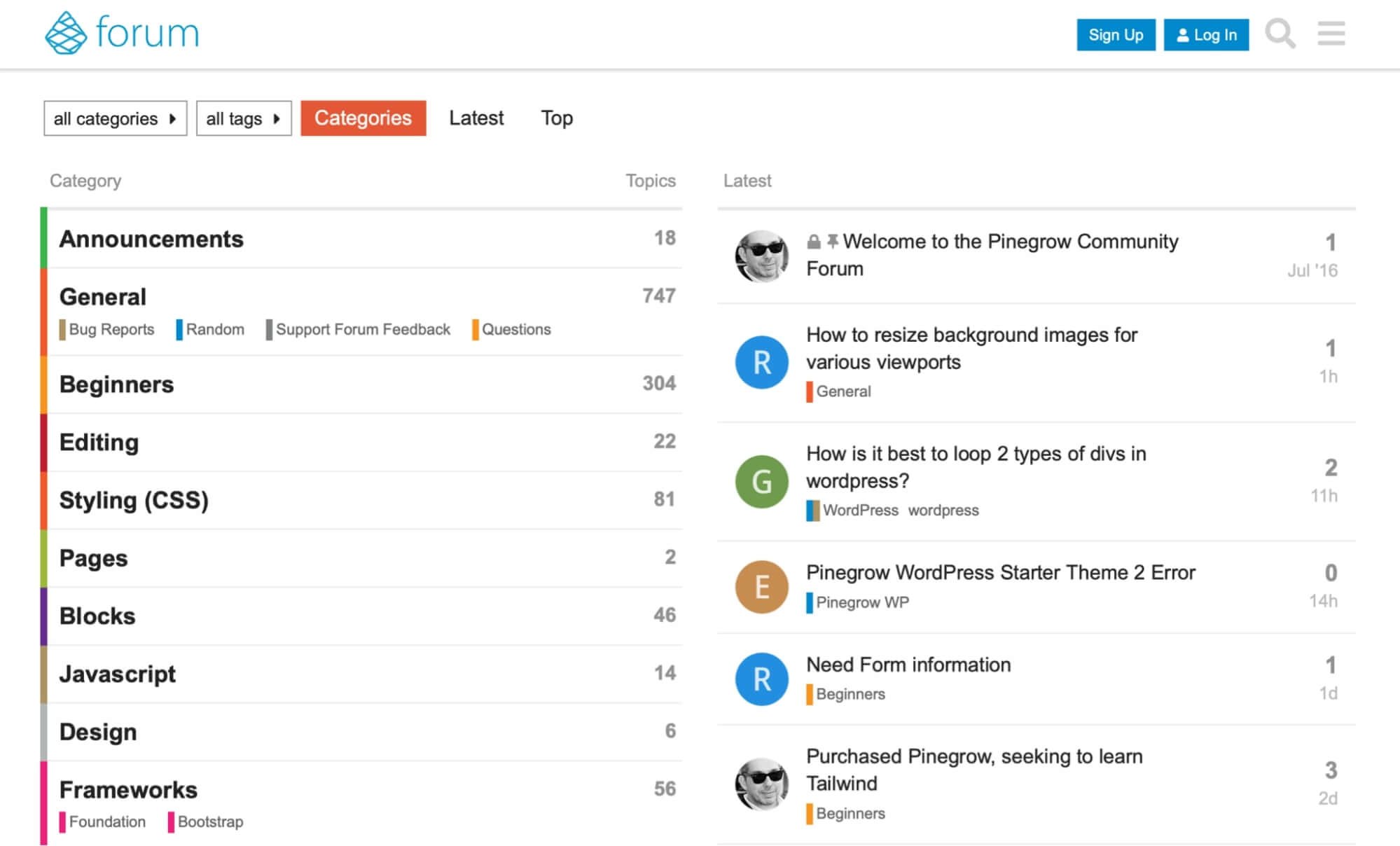
Task: Open the Design category
Action: [98, 732]
